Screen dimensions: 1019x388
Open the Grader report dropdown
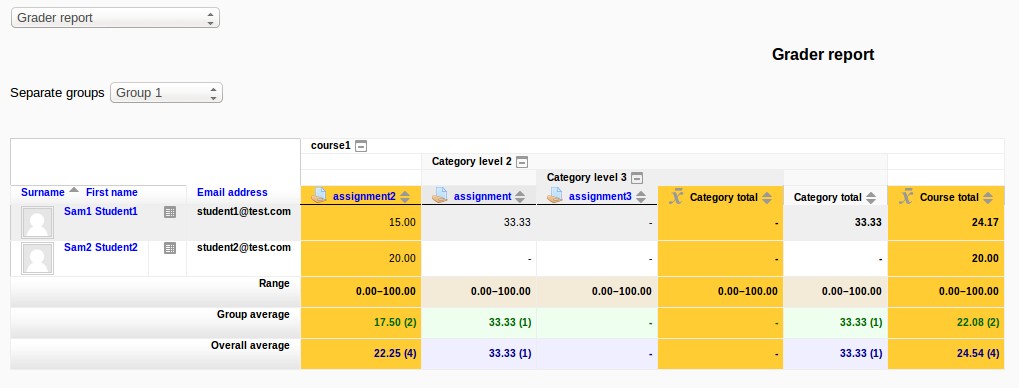tap(115, 18)
